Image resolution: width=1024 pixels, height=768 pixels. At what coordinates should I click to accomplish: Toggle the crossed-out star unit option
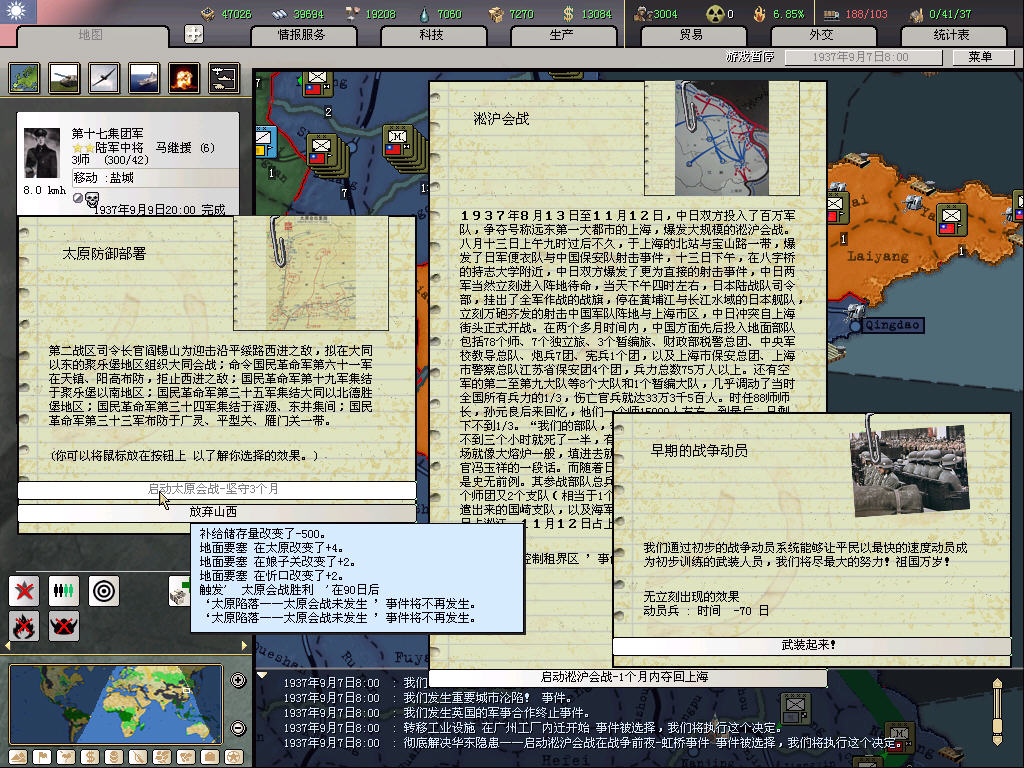tap(24, 592)
